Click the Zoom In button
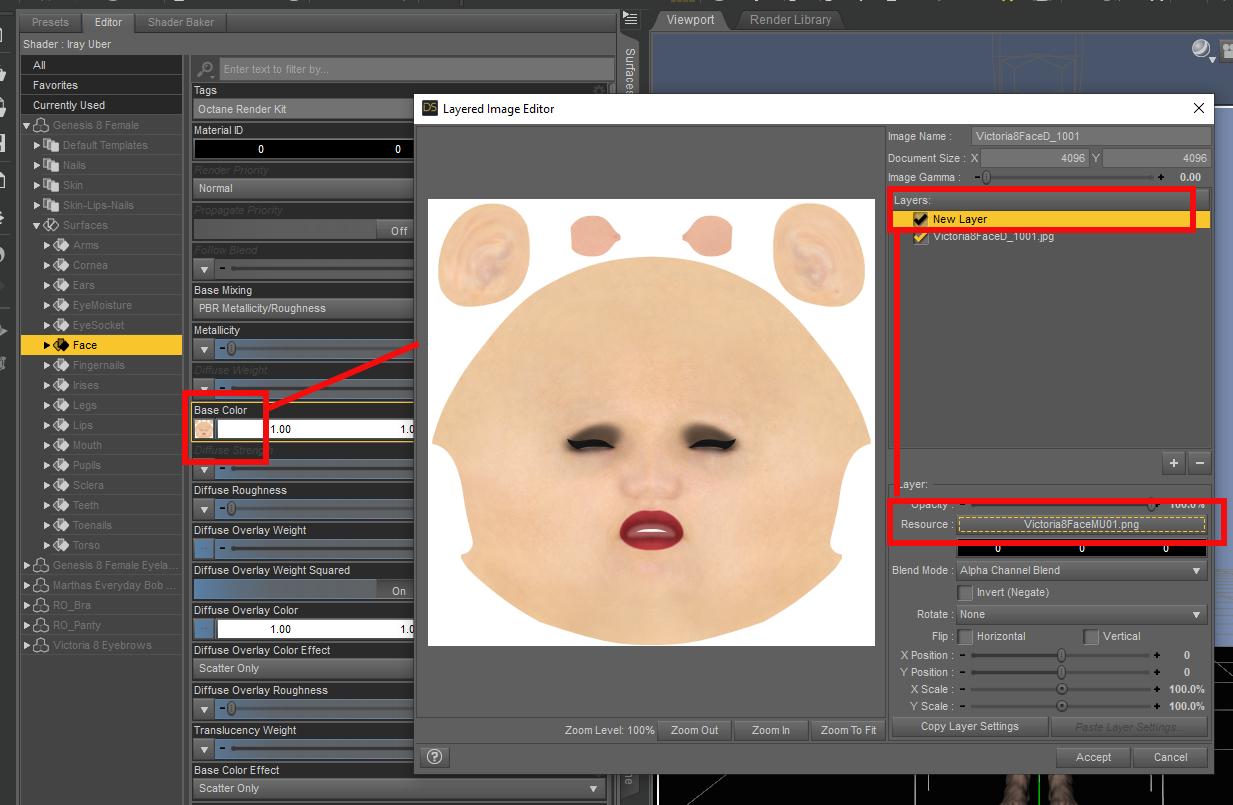Screen dimensions: 1233x805 tap(770, 730)
